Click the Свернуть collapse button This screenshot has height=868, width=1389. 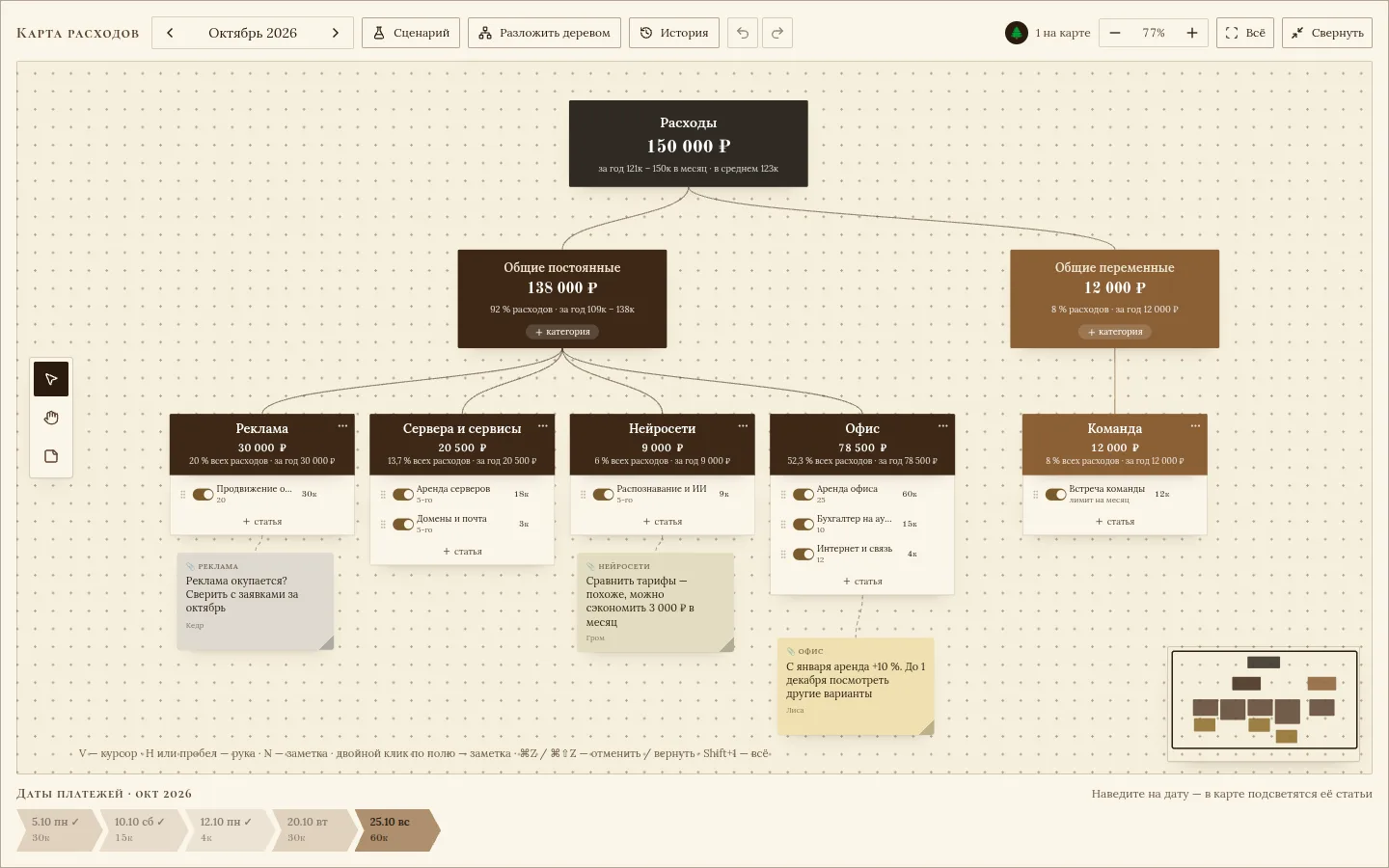(1327, 33)
